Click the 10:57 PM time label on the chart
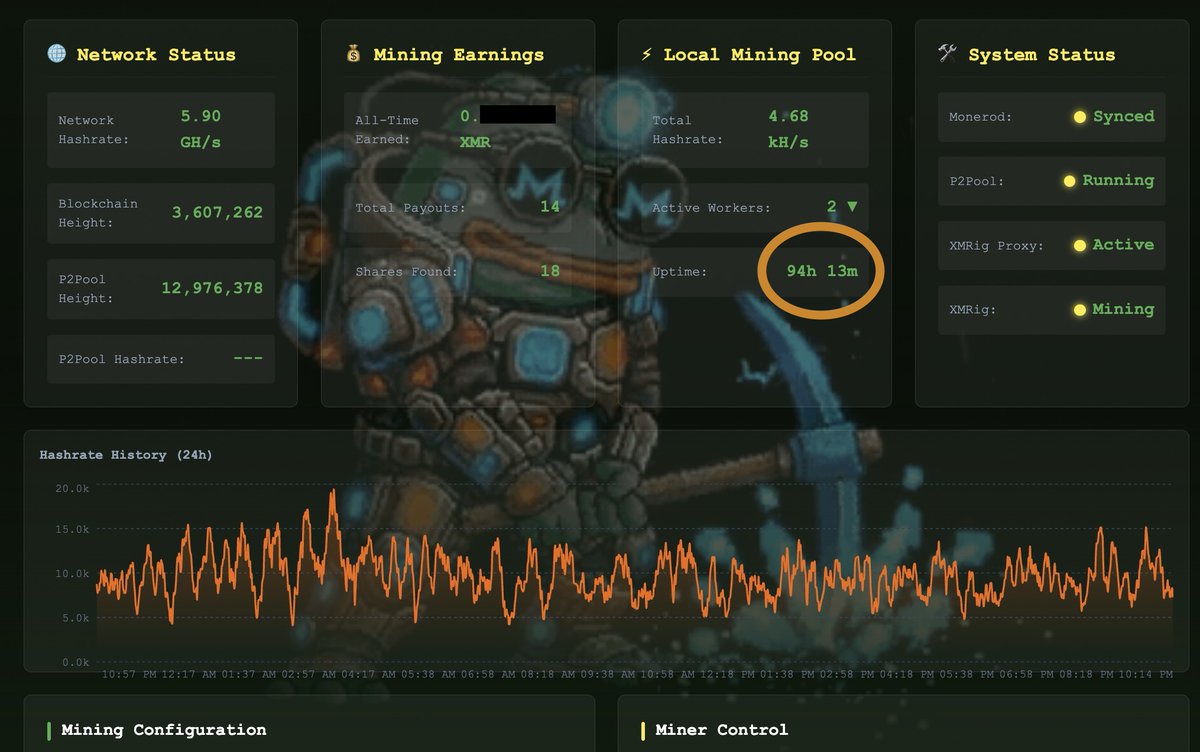Viewport: 1200px width, 752px height. (x=129, y=675)
